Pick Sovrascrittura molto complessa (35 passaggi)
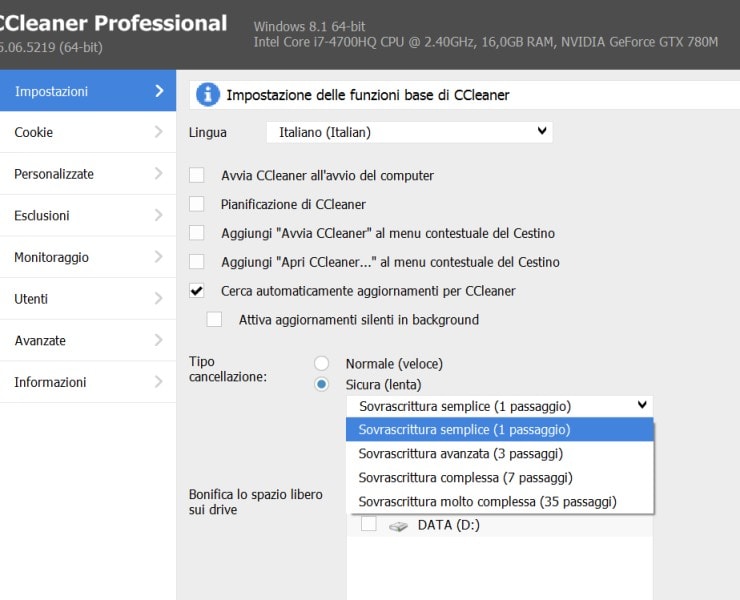740x600 pixels. point(487,502)
